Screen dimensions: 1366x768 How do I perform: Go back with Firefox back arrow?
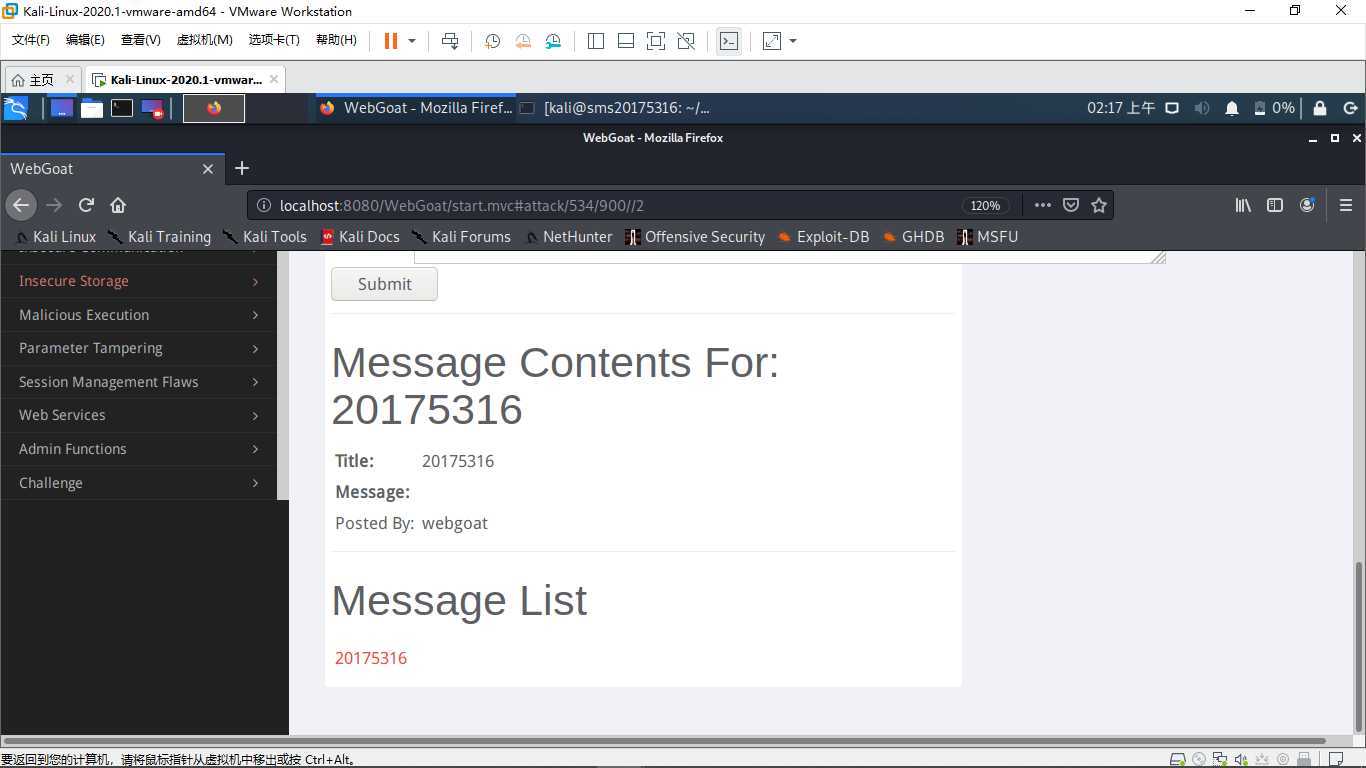21,205
